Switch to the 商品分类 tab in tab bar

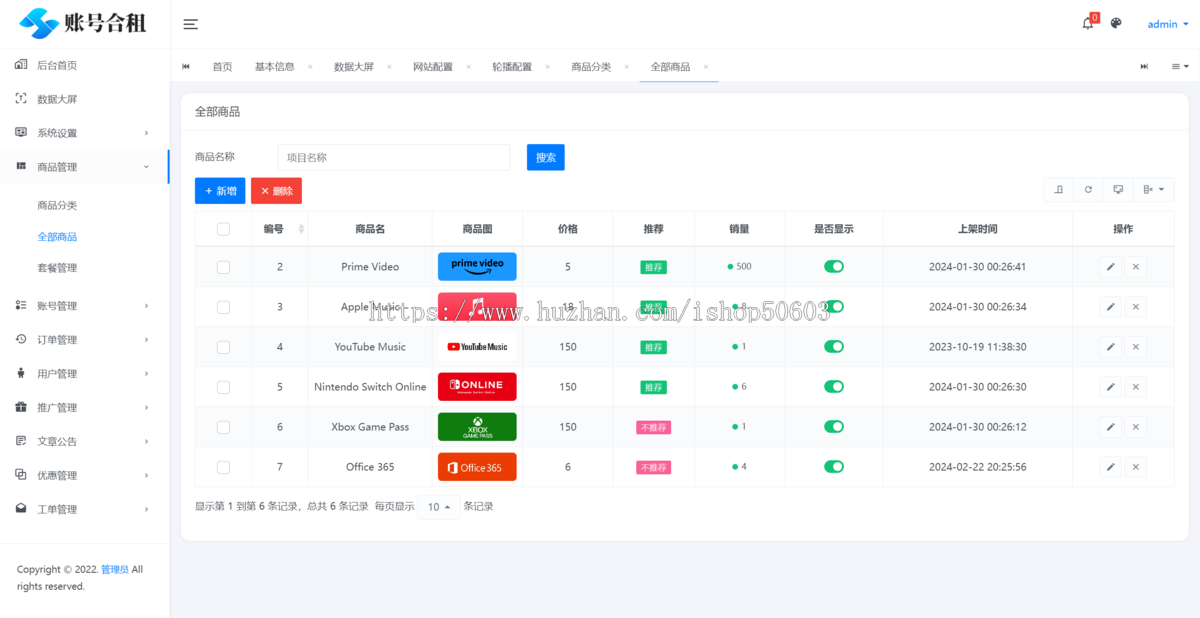(591, 67)
